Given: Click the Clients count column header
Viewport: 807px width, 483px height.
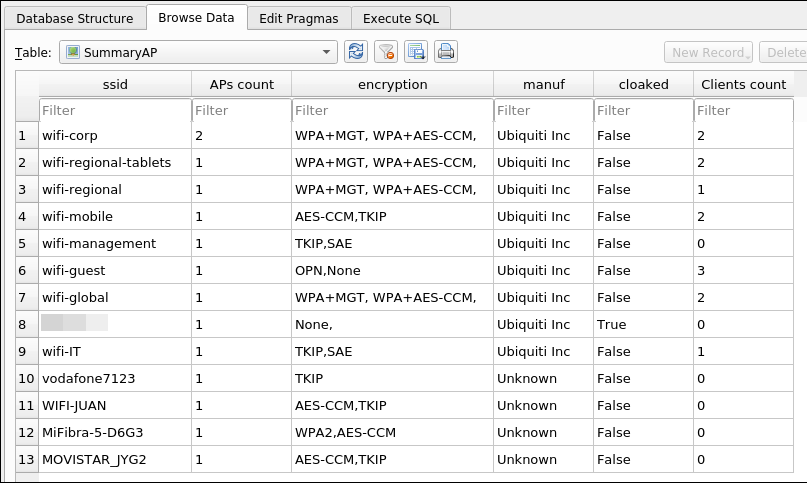Looking at the screenshot, I should coord(743,84).
